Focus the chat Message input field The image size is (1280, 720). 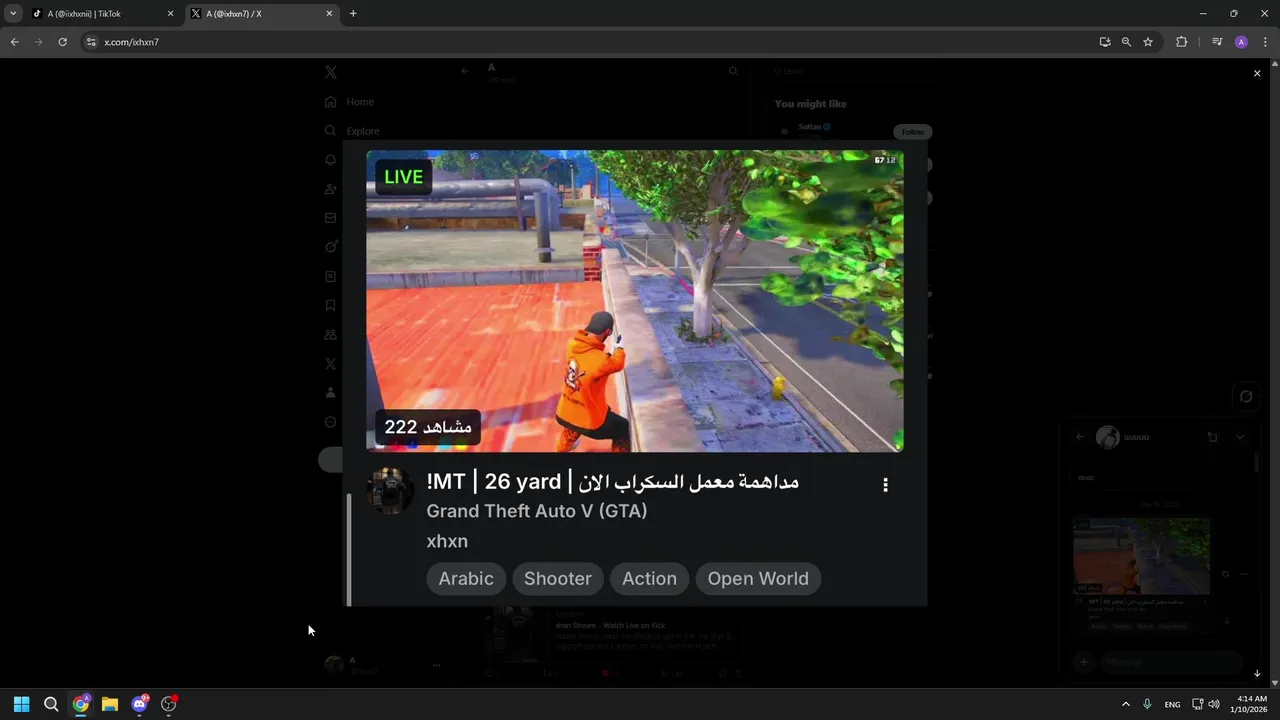pos(1170,662)
